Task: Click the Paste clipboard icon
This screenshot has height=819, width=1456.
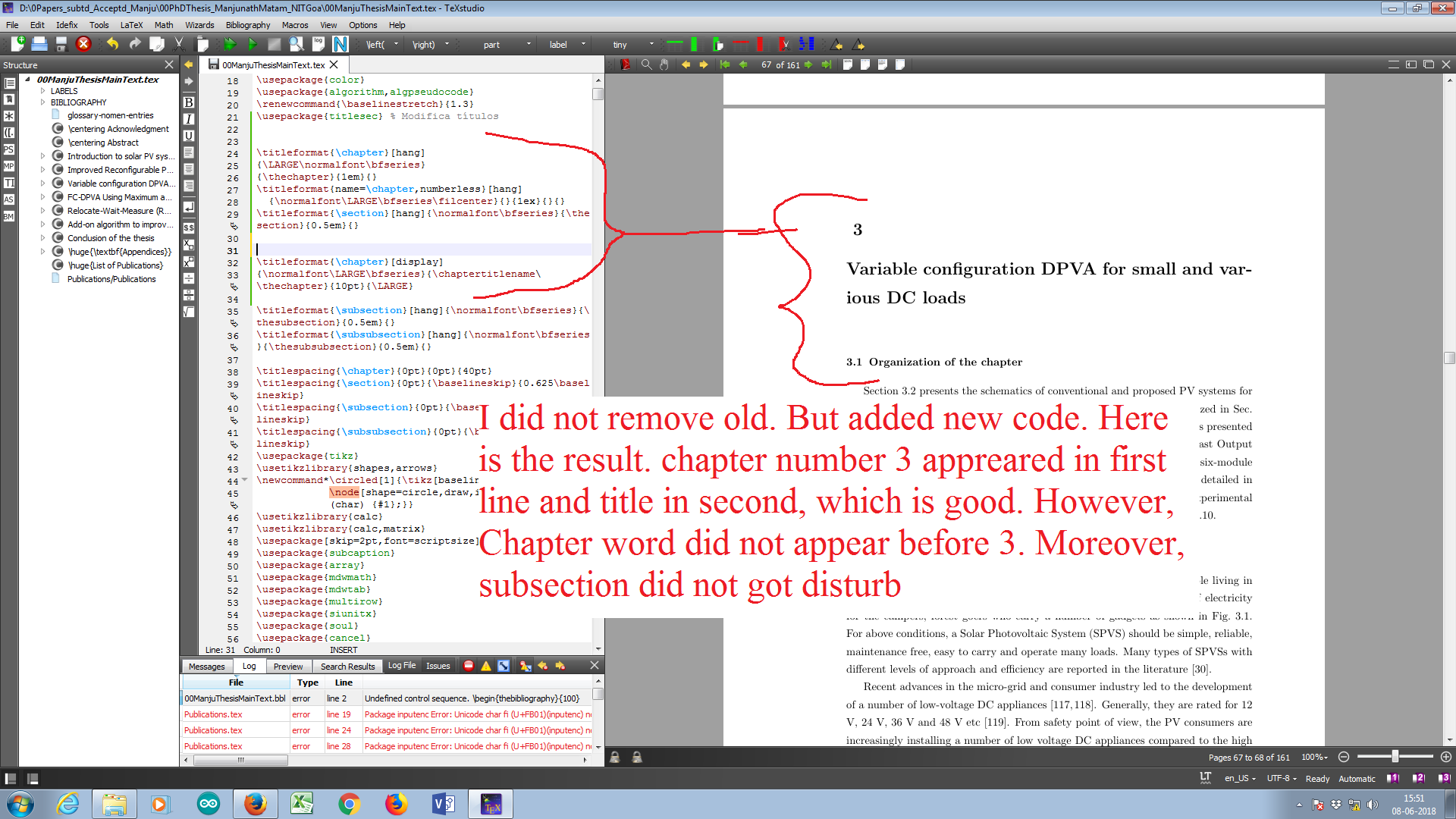Action: coord(202,44)
